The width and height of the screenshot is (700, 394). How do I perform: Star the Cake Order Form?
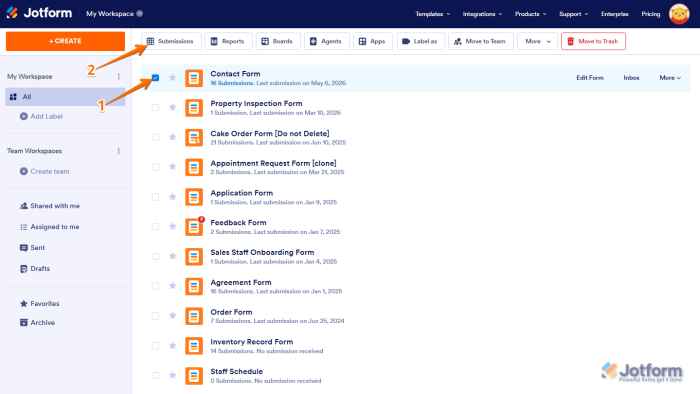[x=173, y=137]
